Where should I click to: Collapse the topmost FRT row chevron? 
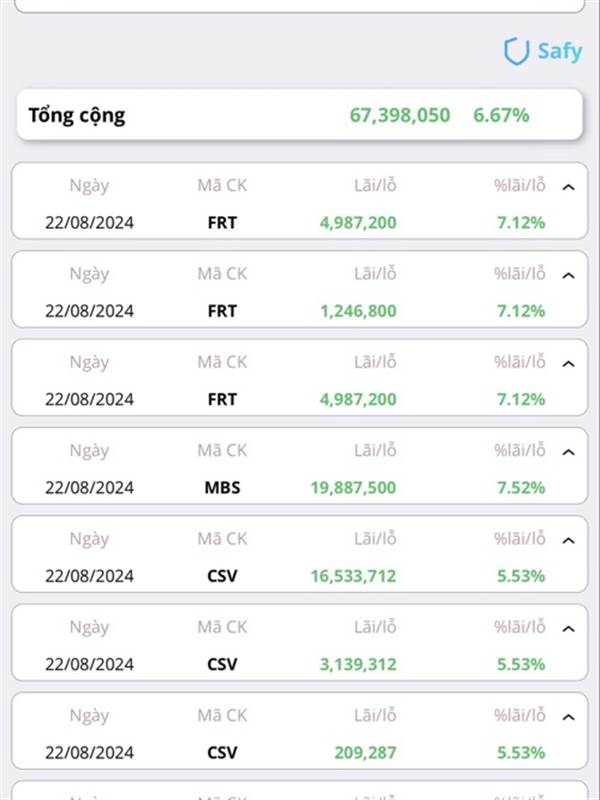point(569,187)
